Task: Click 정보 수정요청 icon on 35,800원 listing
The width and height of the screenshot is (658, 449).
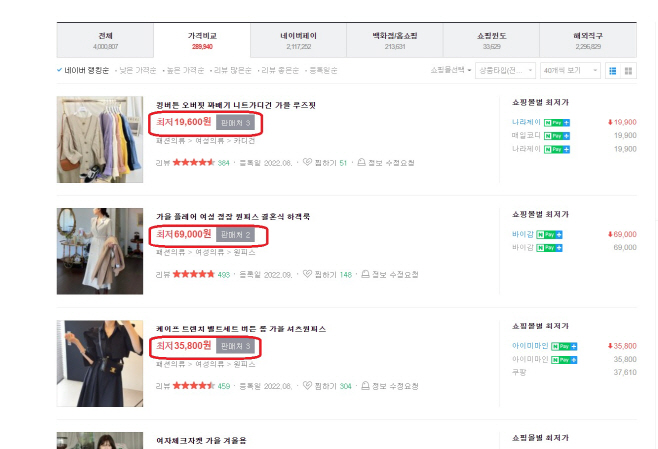Action: tap(366, 385)
